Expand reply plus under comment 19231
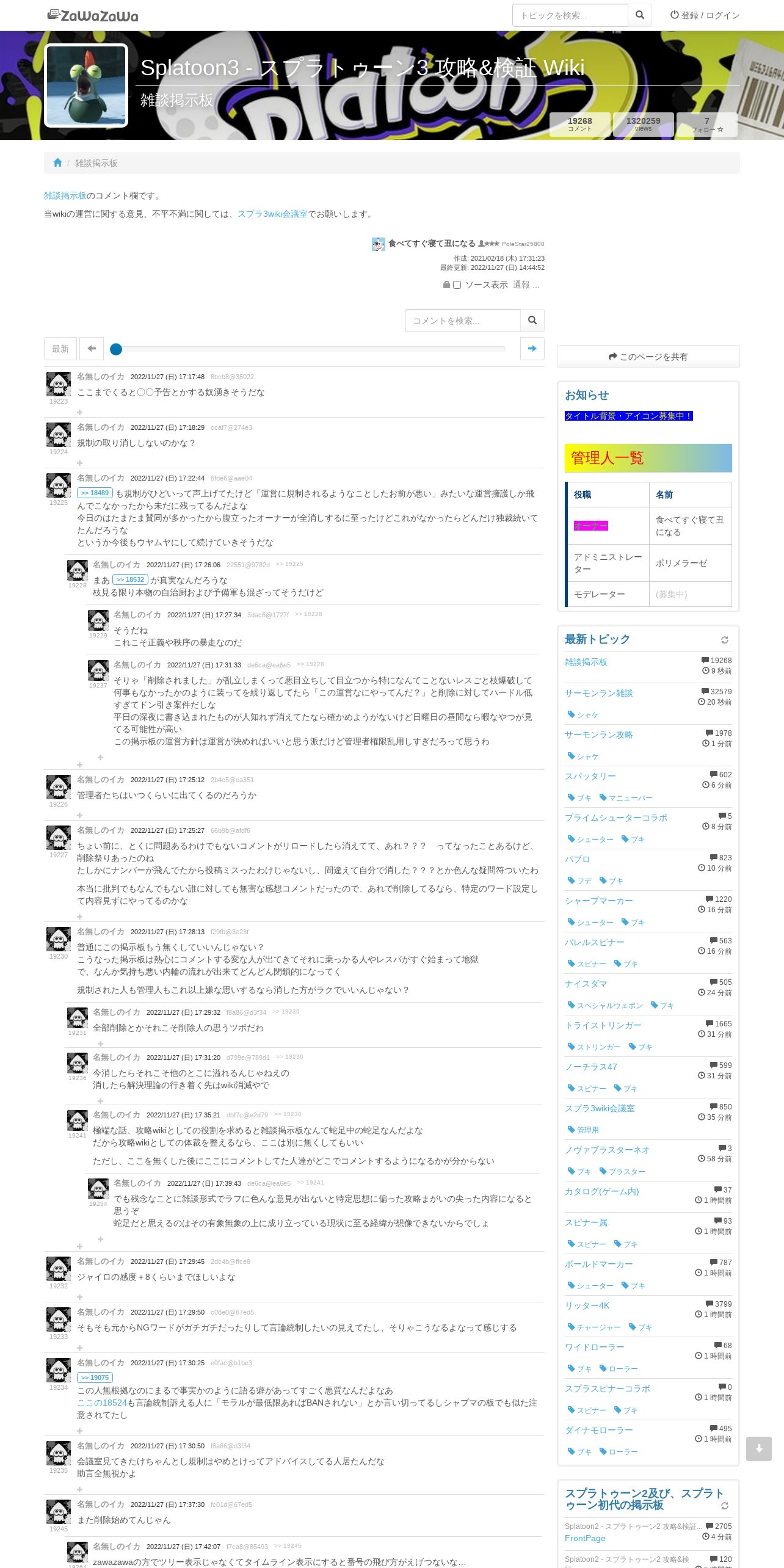The image size is (784, 1568). point(100,1044)
